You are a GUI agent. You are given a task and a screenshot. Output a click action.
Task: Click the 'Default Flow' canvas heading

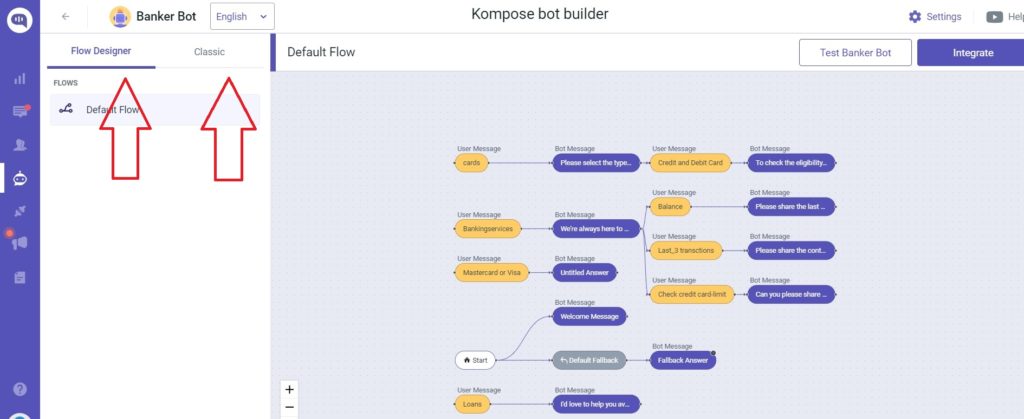pos(321,52)
